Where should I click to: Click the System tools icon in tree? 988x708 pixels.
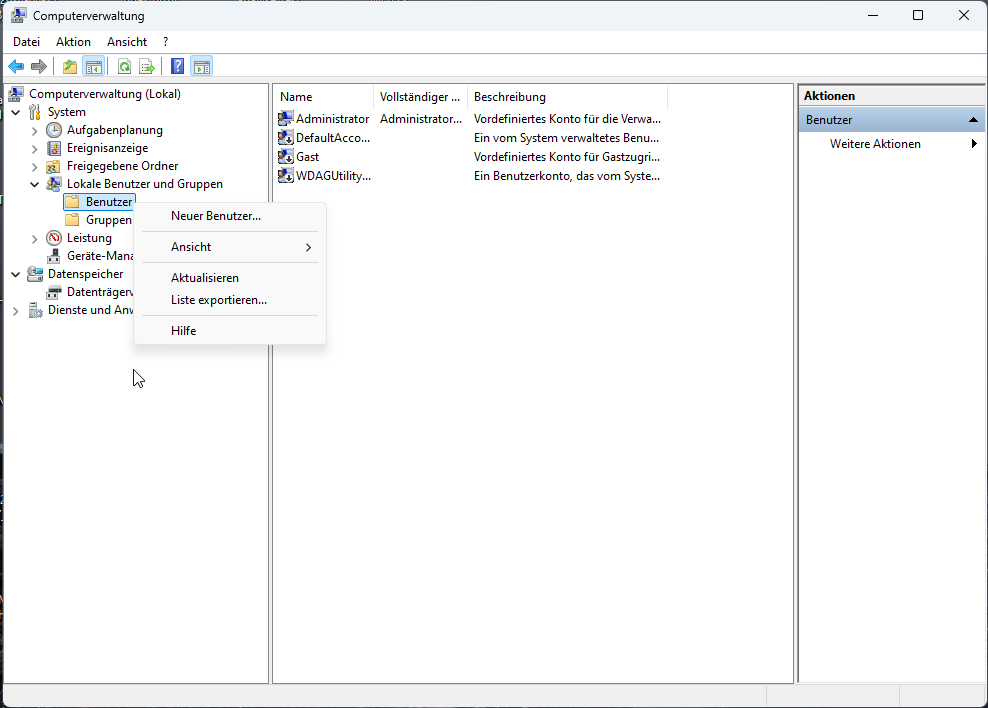point(35,112)
